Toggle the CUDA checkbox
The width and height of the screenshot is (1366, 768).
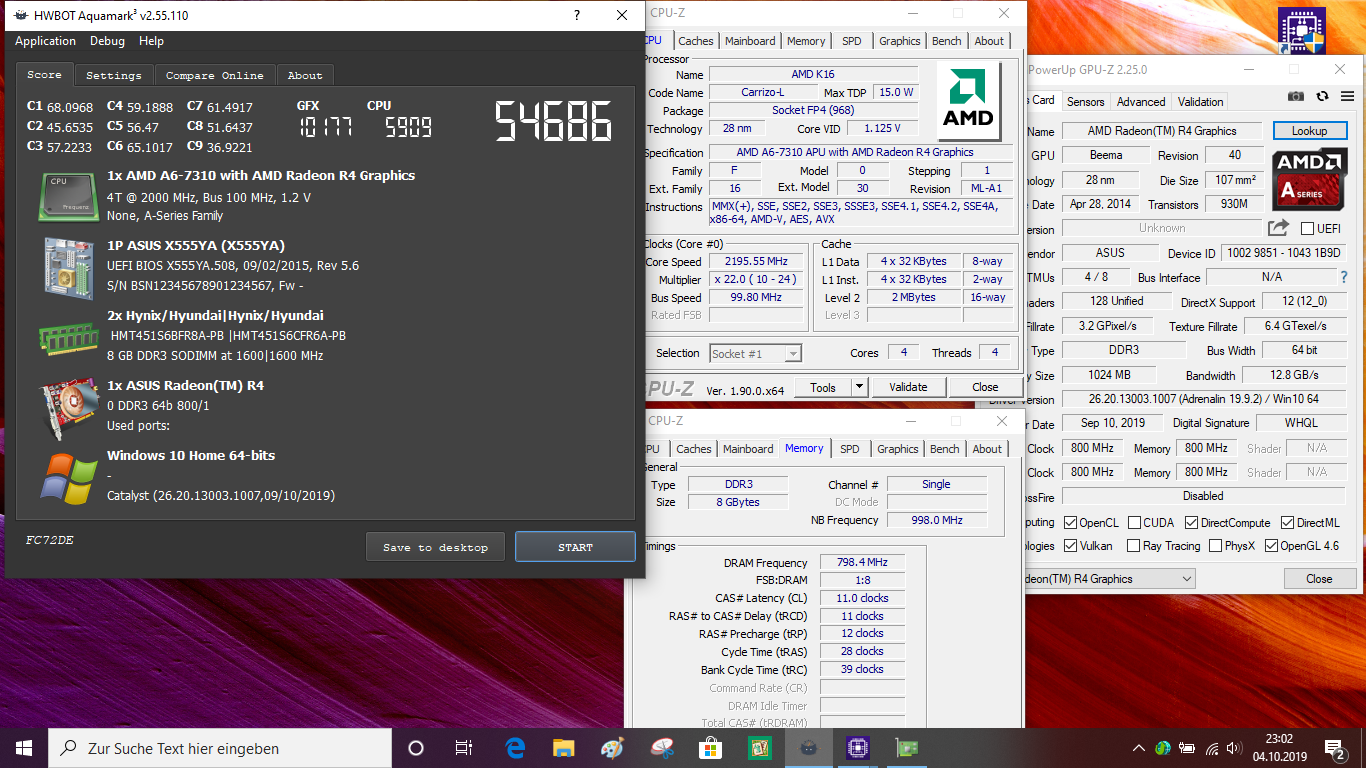click(x=1133, y=523)
